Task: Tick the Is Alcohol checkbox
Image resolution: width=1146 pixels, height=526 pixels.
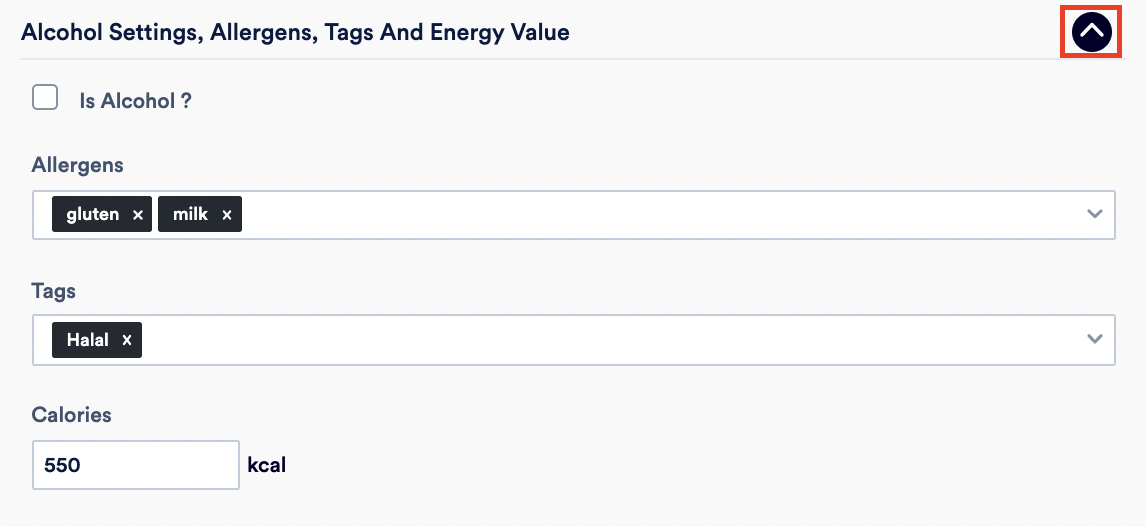Action: click(x=45, y=97)
